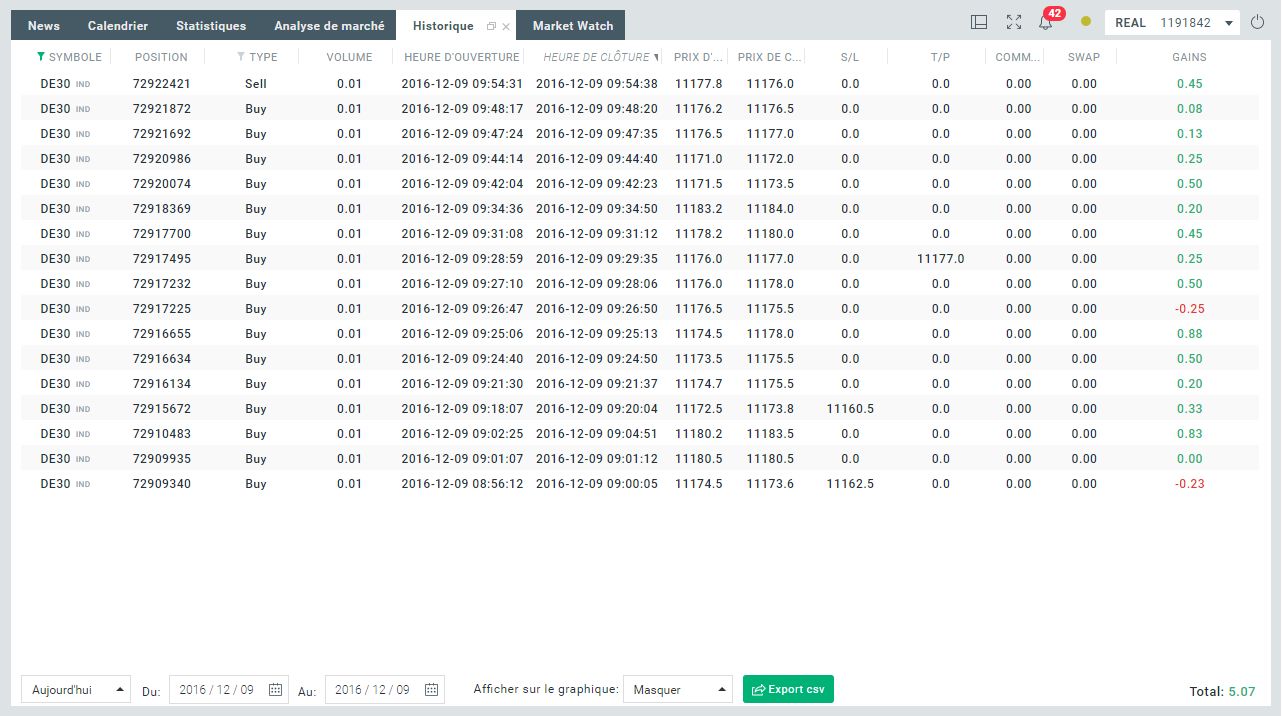This screenshot has height=716, width=1282.
Task: Click the Symbole column filter icon
Action: [x=40, y=57]
